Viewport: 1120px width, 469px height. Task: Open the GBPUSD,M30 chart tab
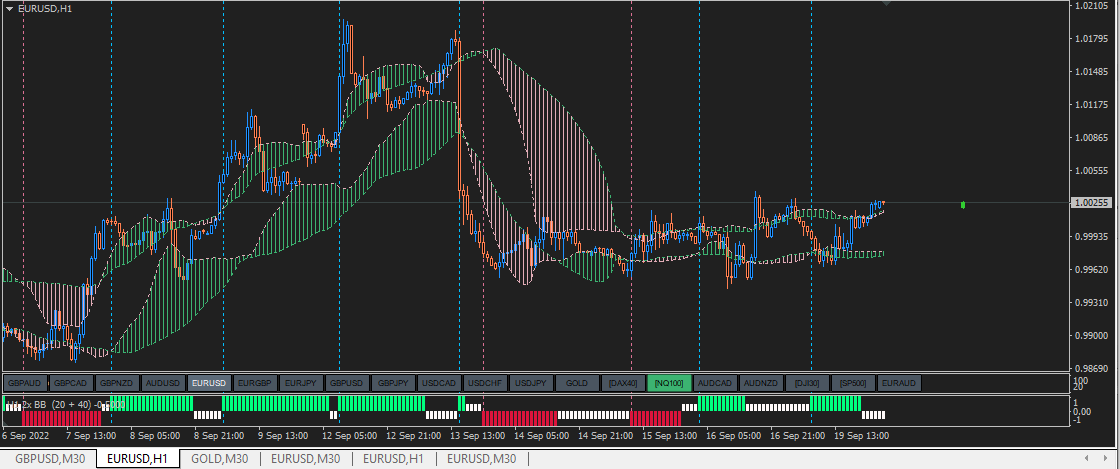49,459
